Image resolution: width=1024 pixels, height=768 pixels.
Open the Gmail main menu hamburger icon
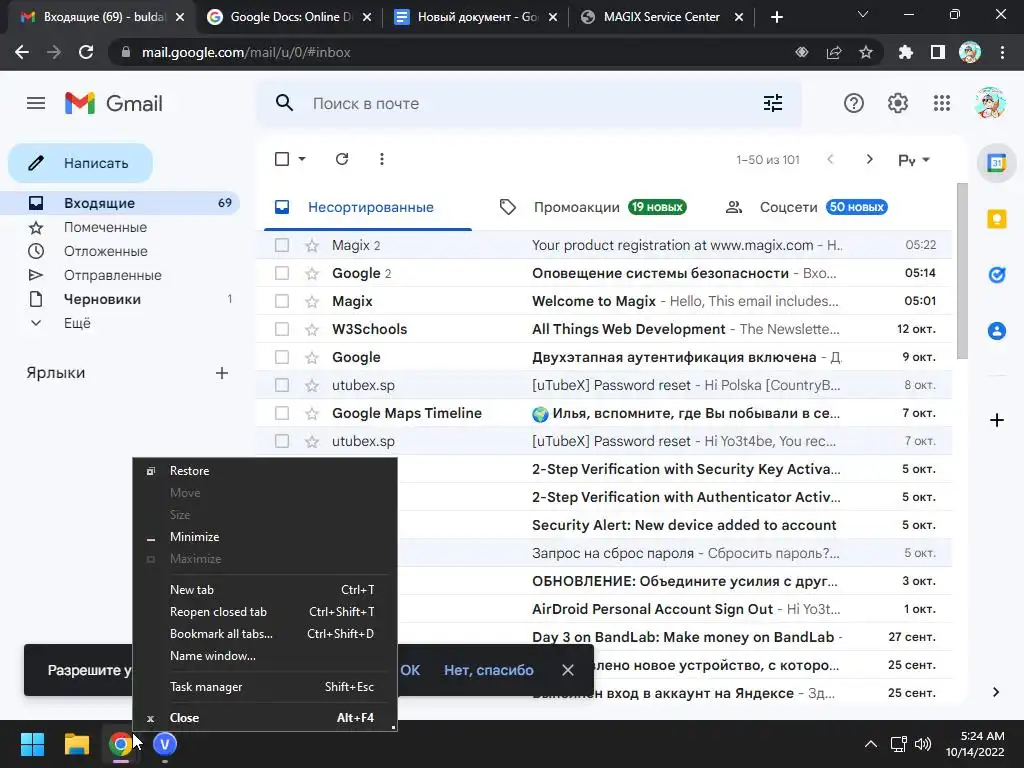(36, 103)
